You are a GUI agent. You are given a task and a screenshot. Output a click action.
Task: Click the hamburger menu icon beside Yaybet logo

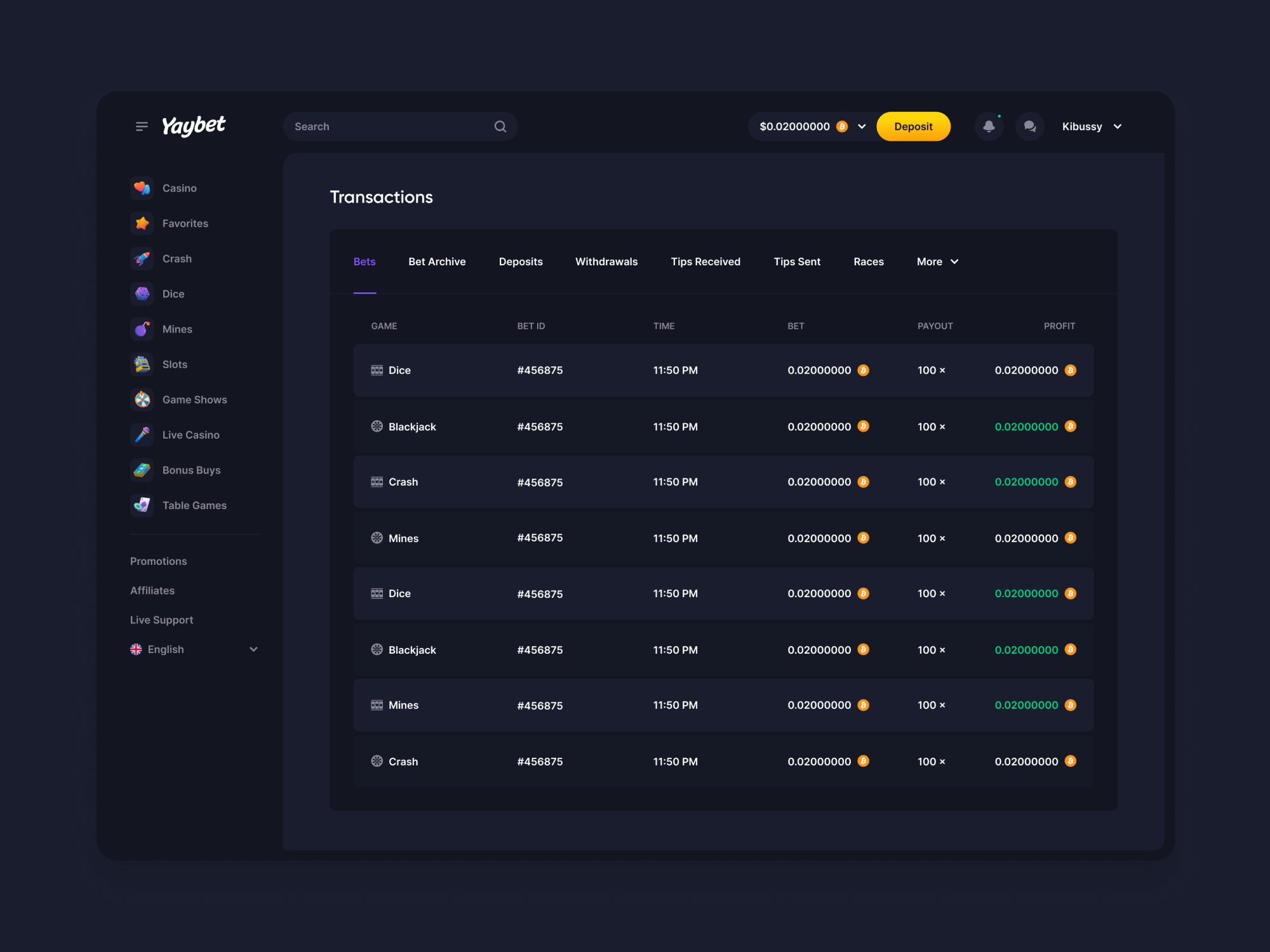[x=142, y=127]
